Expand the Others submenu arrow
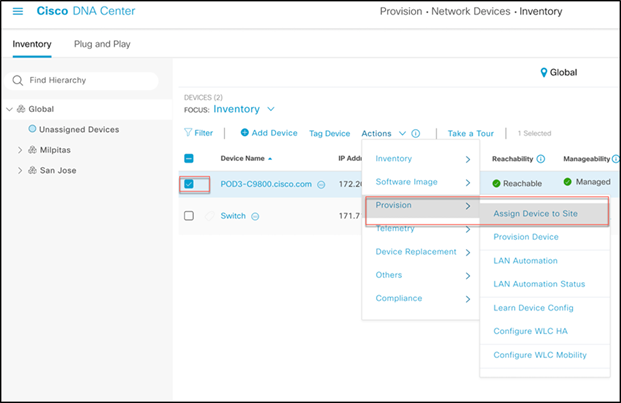Screen dimensions: 621x403 coord(468,276)
